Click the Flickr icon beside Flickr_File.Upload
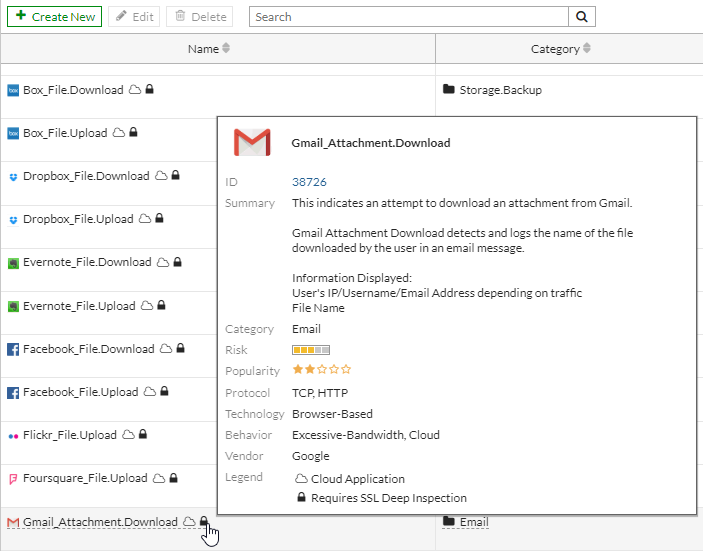The image size is (703, 551). click(13, 436)
